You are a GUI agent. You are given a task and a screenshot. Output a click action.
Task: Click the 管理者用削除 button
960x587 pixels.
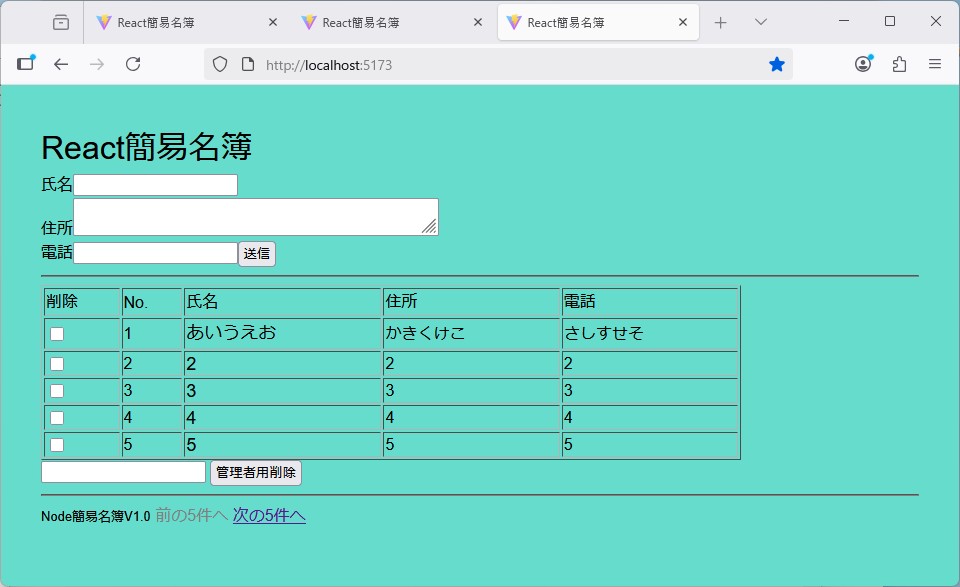[256, 472]
